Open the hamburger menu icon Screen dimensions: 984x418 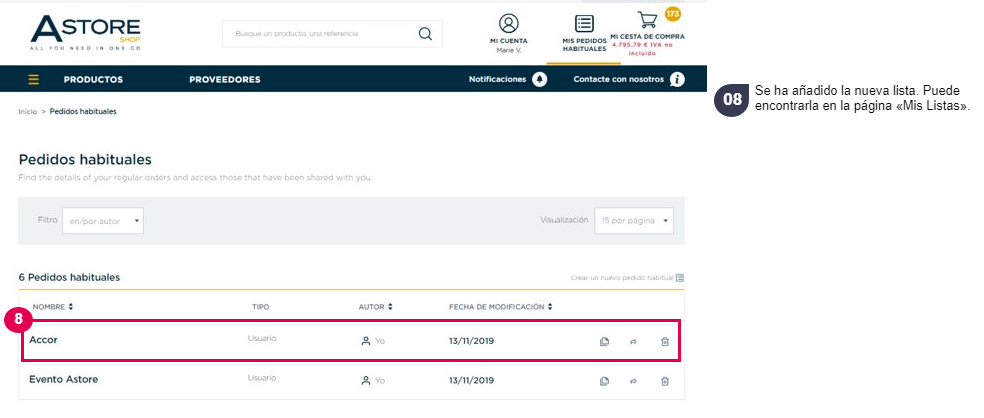pos(33,80)
